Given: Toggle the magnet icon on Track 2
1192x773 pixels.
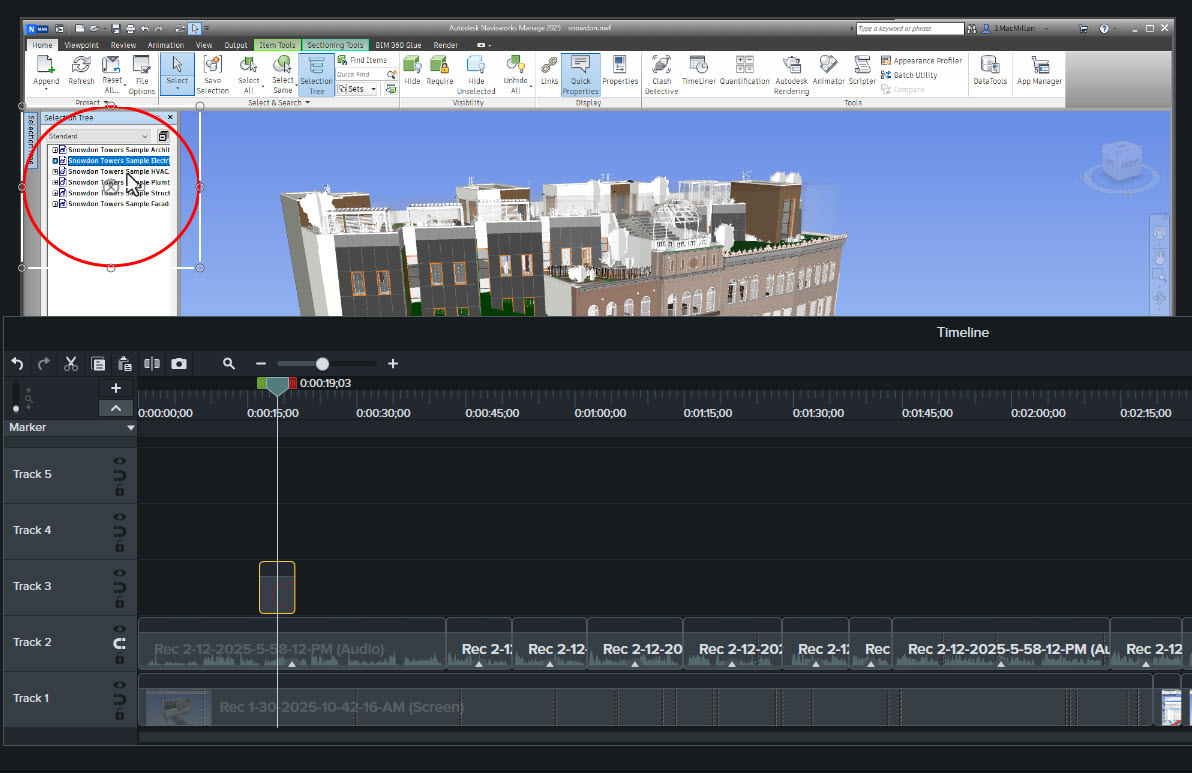Looking at the screenshot, I should (x=120, y=643).
